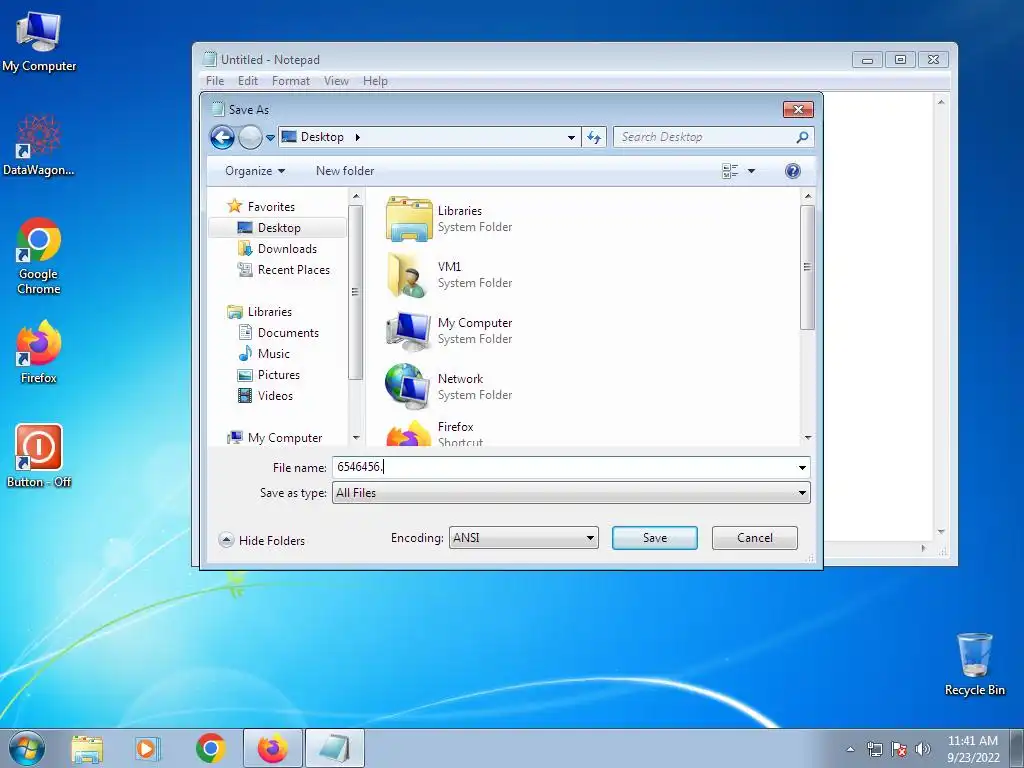The height and width of the screenshot is (768, 1024).
Task: Click the Firefox desktop shortcut
Action: click(x=39, y=352)
